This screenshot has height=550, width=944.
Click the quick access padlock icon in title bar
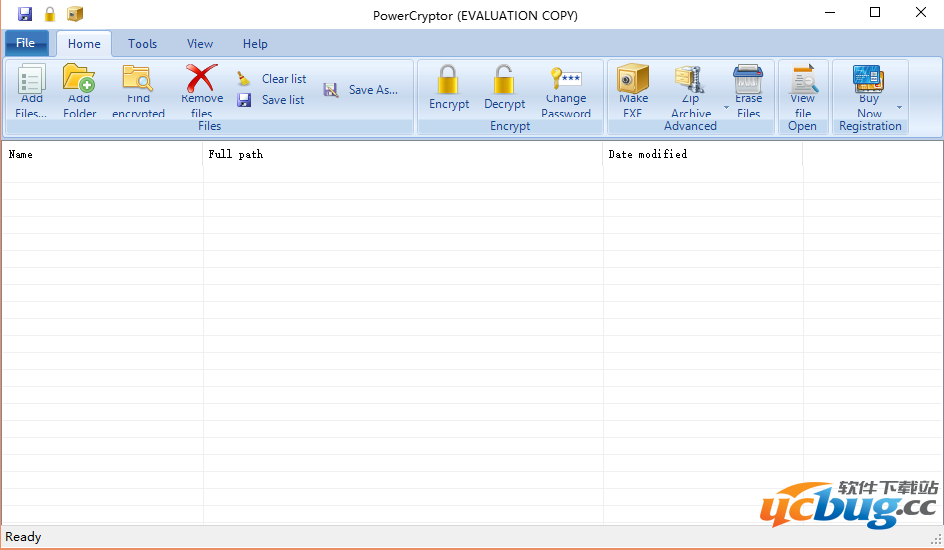50,14
